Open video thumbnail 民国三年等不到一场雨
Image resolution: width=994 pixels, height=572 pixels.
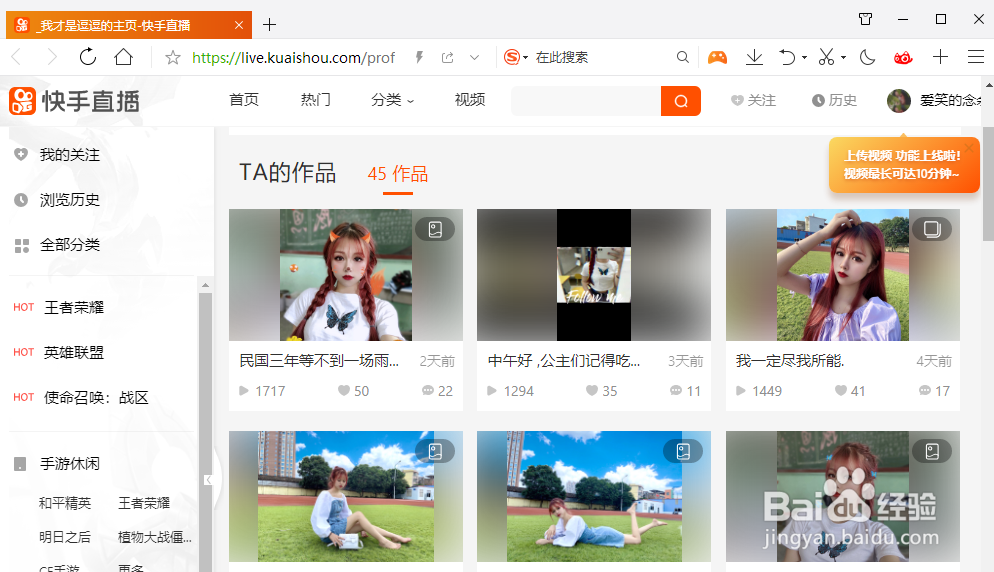[345, 275]
